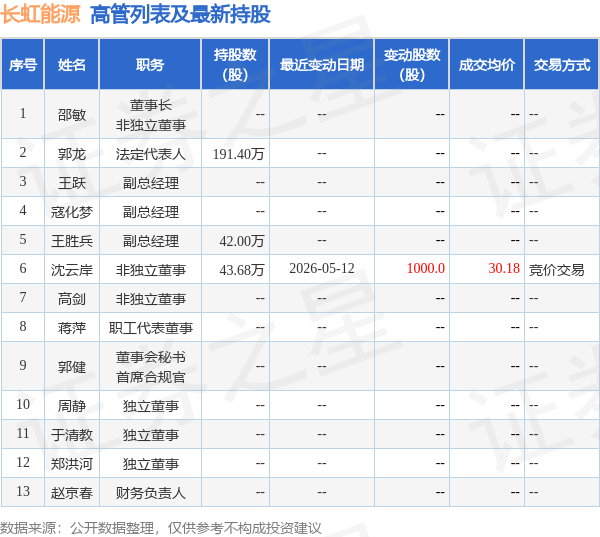Select the 序号 column header
This screenshot has width=600, height=537.
pyautogui.click(x=23, y=64)
